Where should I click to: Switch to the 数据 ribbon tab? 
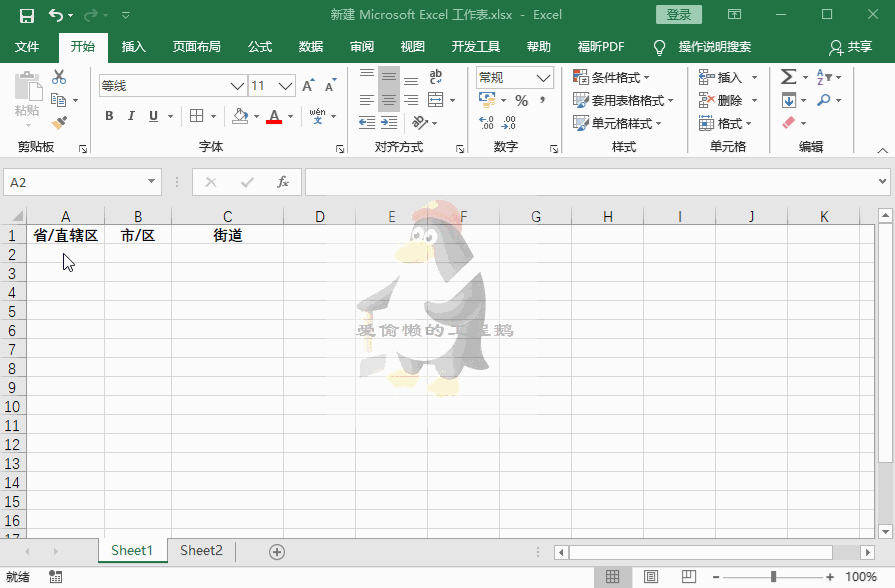pyautogui.click(x=311, y=47)
